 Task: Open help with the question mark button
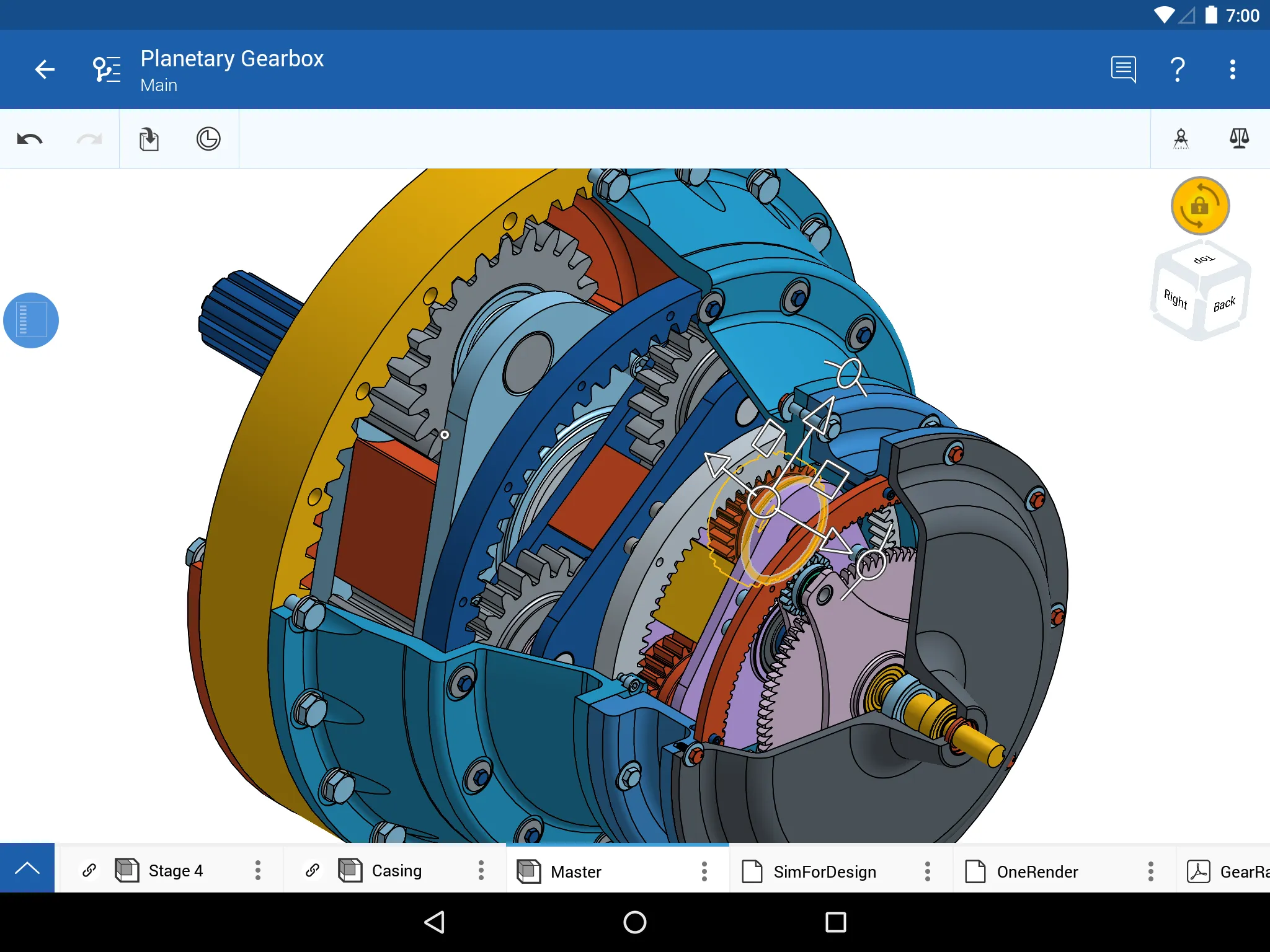tap(1178, 69)
